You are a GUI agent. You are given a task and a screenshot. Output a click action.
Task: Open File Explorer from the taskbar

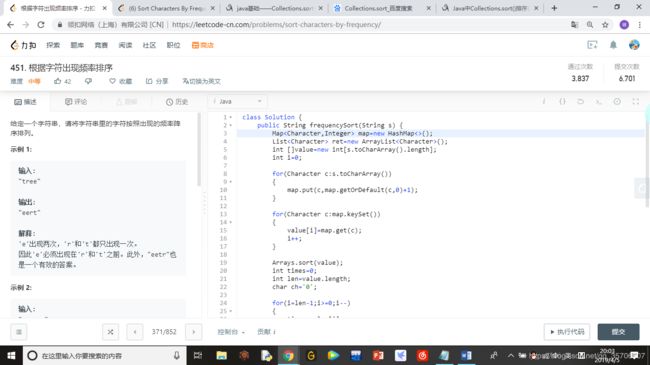coord(221,355)
